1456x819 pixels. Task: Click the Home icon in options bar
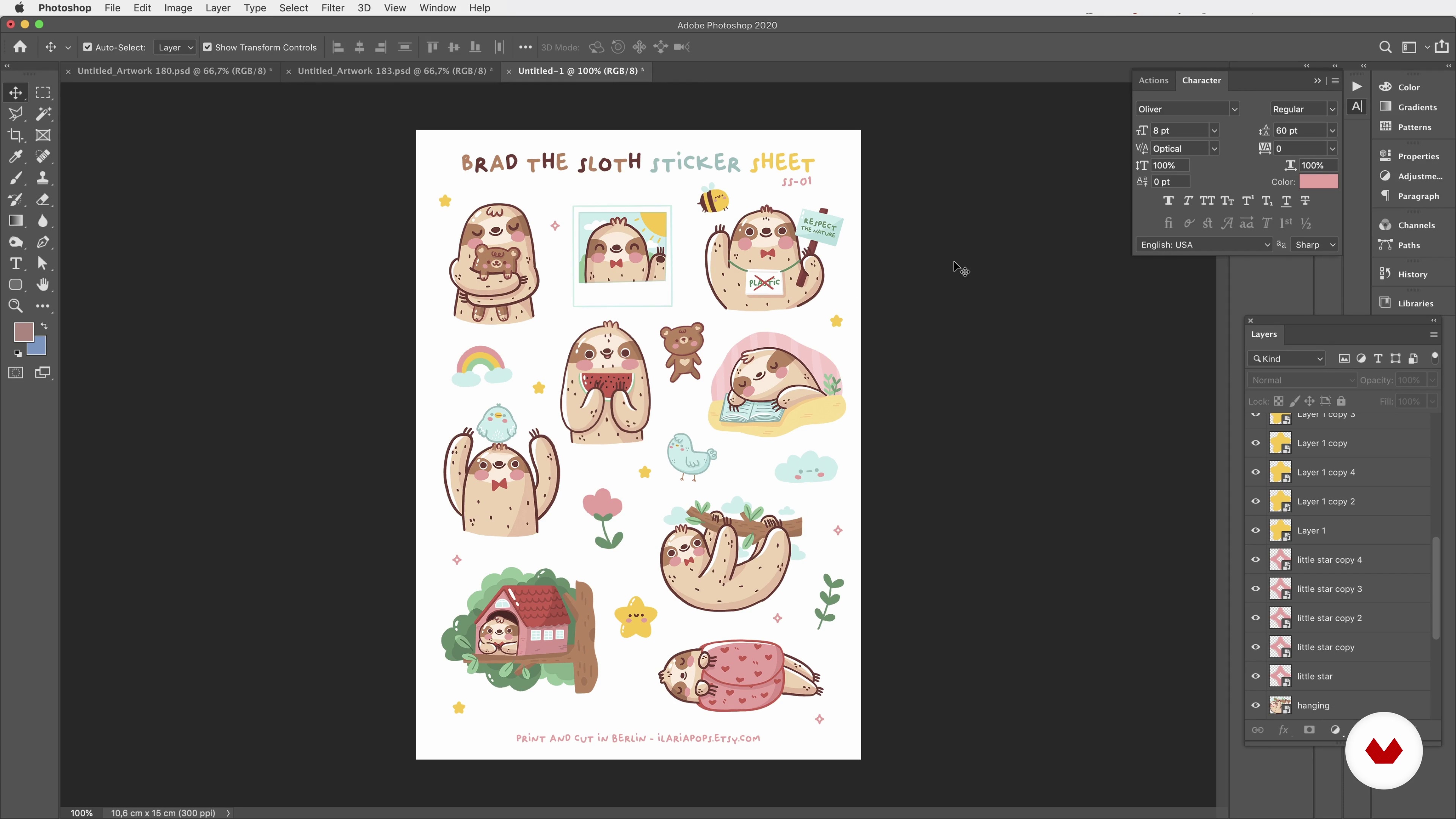tap(20, 47)
